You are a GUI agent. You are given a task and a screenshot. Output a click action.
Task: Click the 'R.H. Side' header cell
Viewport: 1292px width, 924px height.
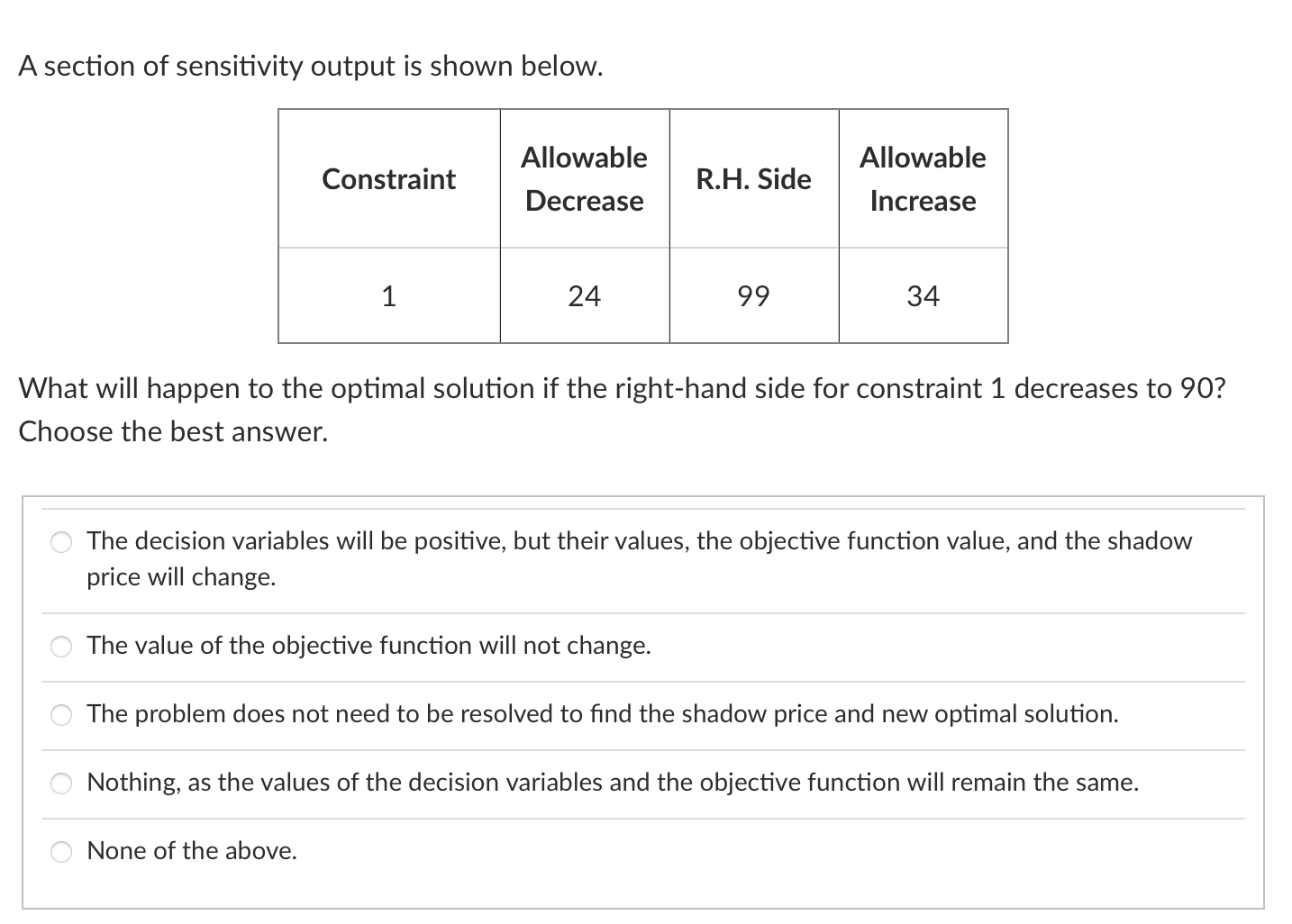(x=753, y=179)
